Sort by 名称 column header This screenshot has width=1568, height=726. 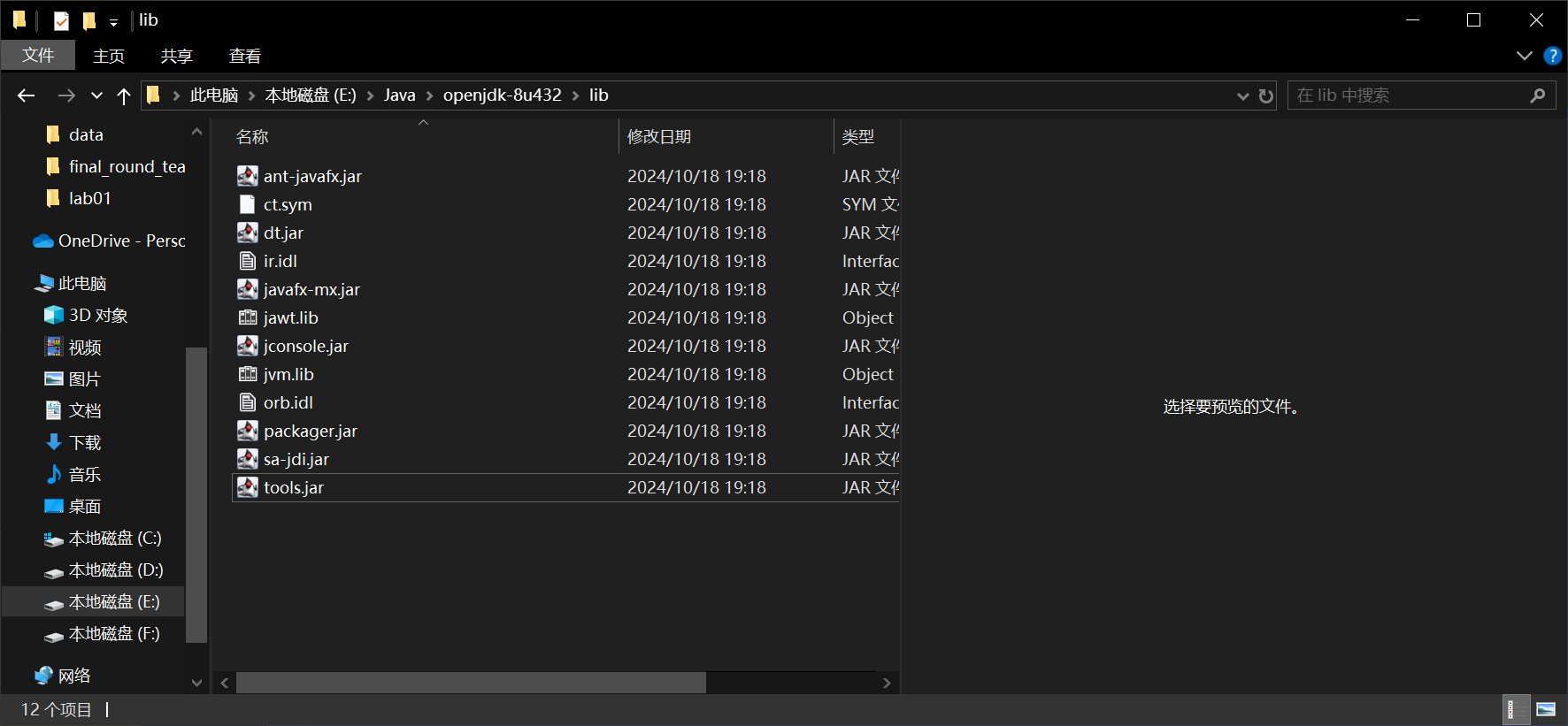tap(423, 136)
